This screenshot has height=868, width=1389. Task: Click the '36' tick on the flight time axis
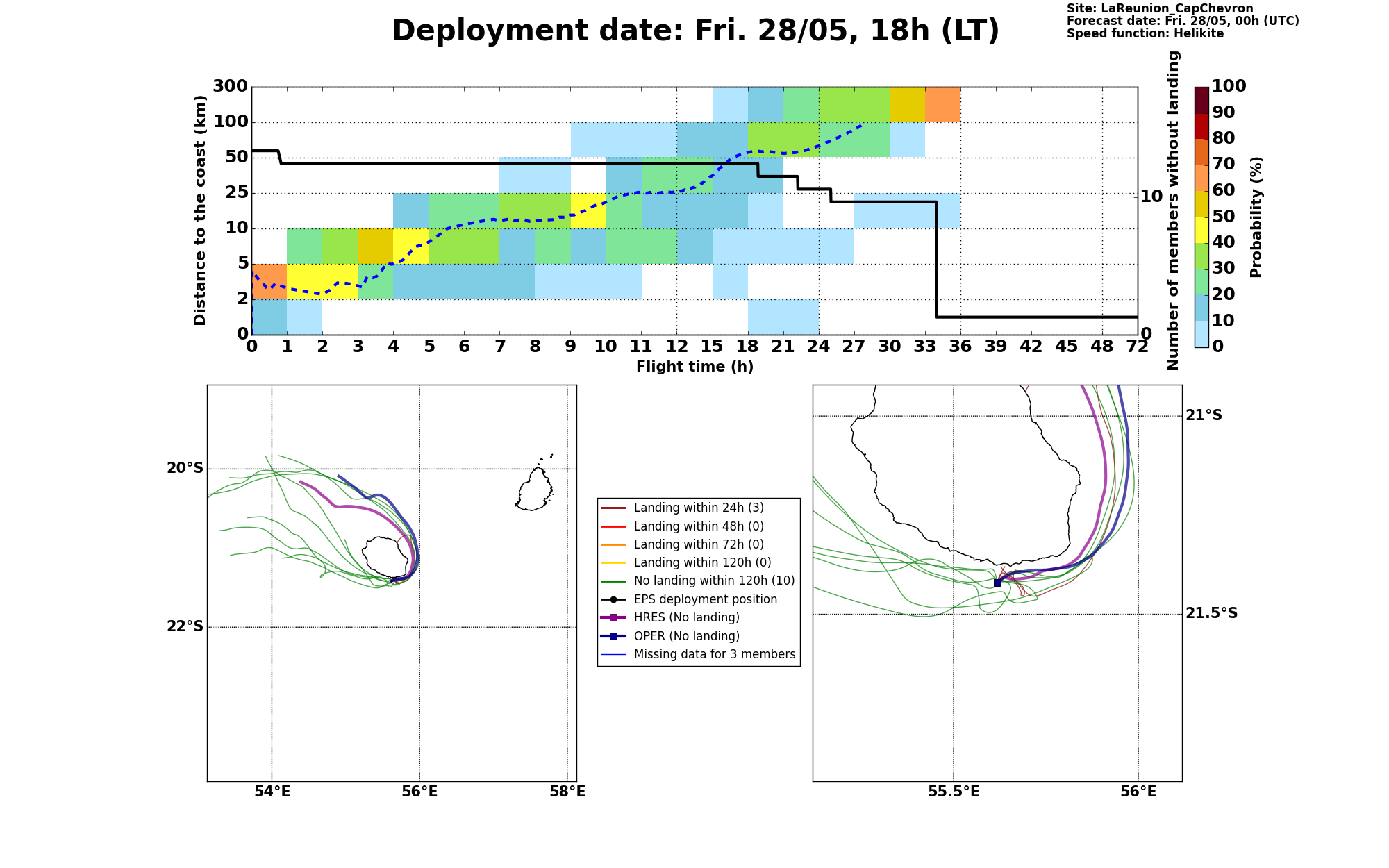[x=960, y=347]
